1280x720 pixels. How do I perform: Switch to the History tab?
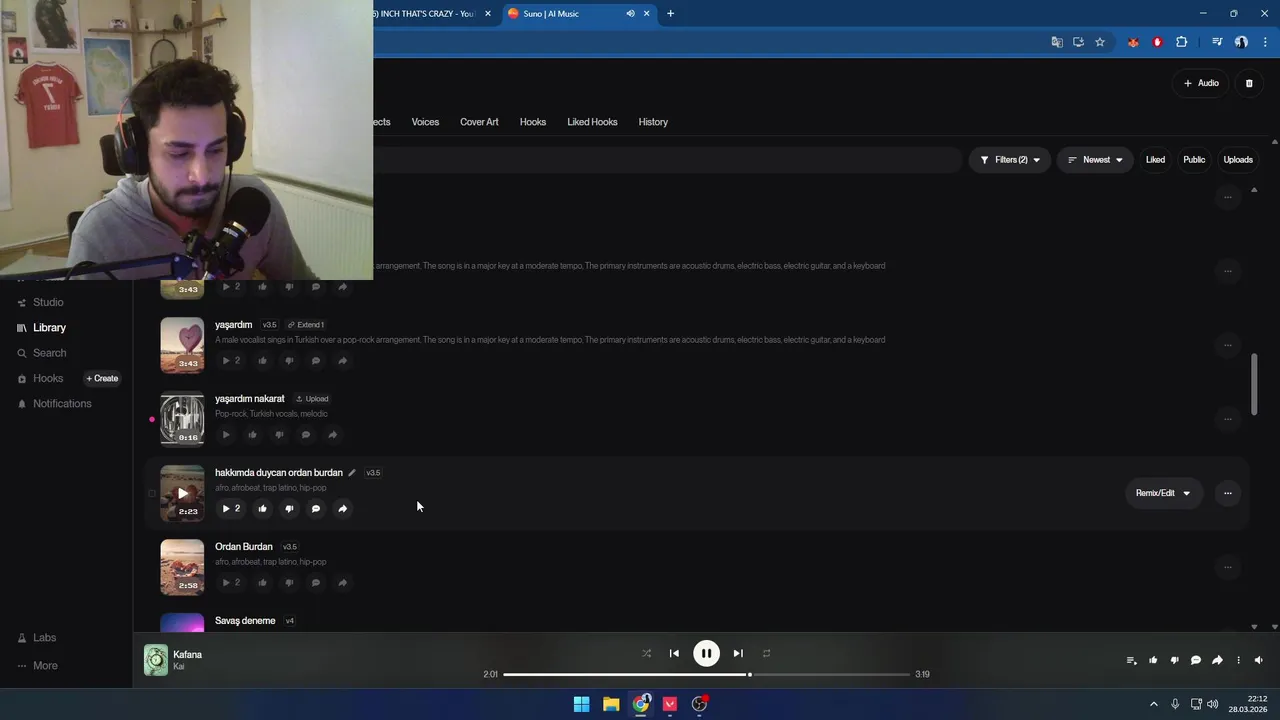(653, 122)
